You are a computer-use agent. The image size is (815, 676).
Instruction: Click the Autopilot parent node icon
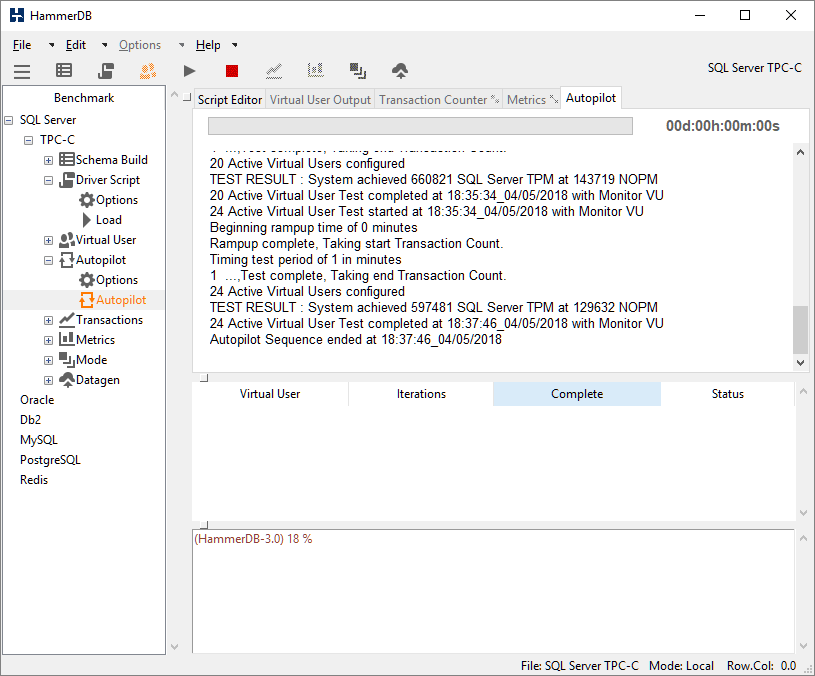[67, 260]
